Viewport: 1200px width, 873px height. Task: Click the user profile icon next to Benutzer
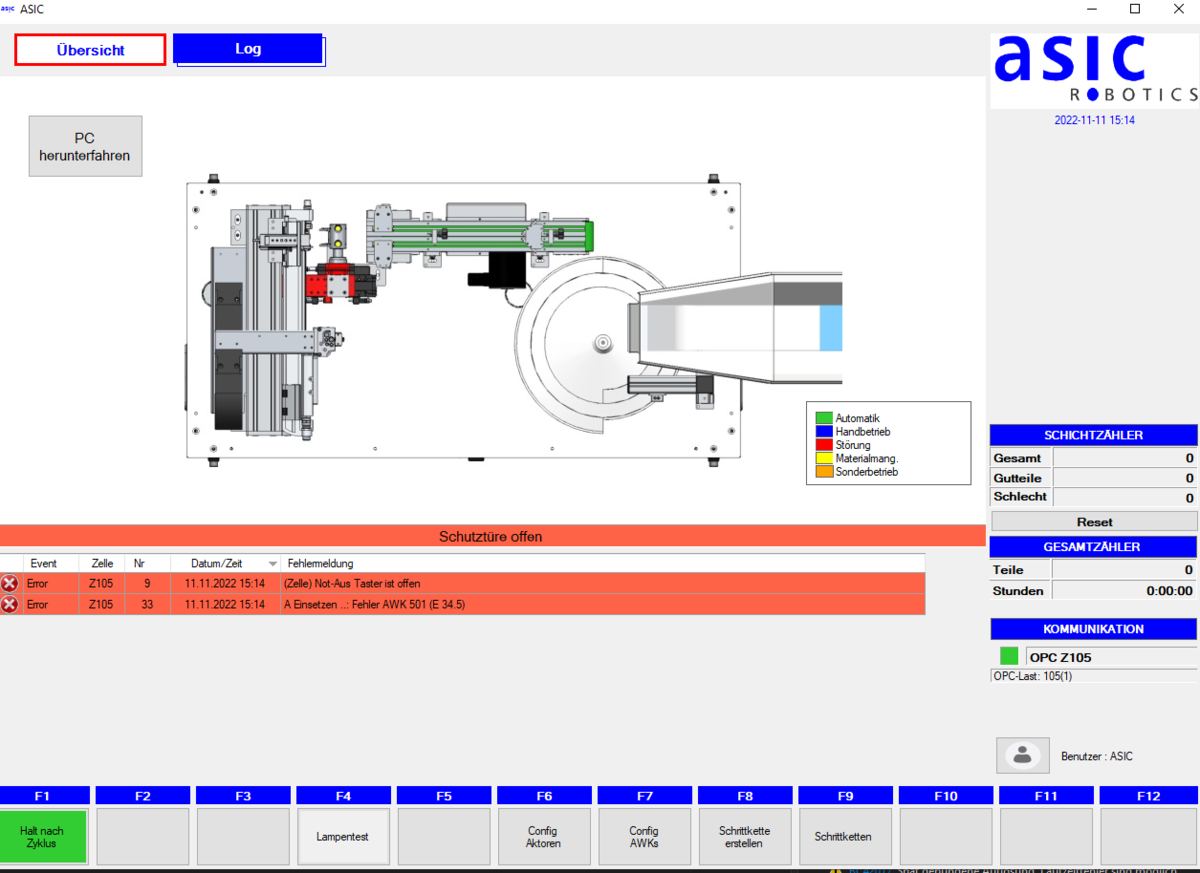pos(1022,756)
